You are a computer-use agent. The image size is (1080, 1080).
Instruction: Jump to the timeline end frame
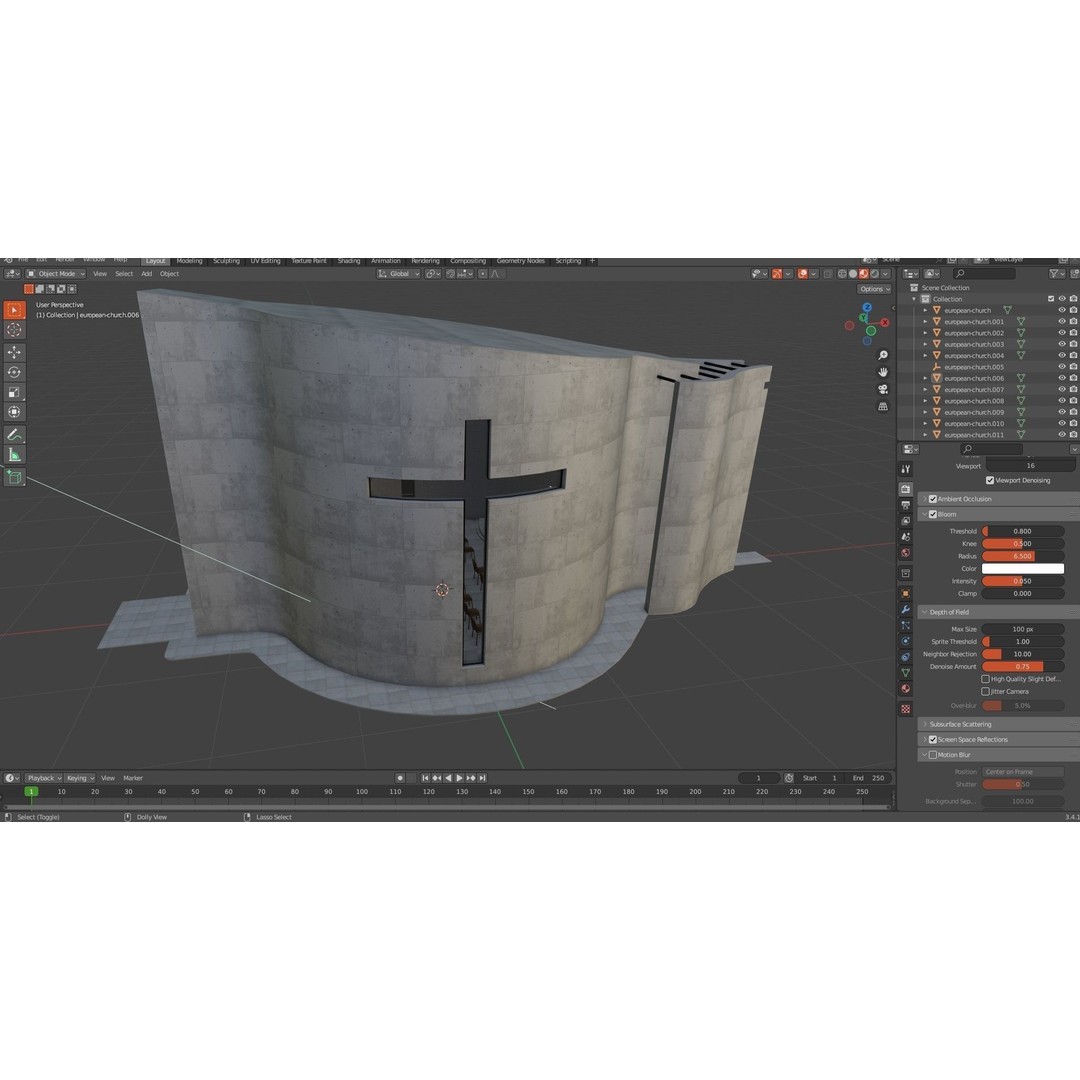pos(482,778)
